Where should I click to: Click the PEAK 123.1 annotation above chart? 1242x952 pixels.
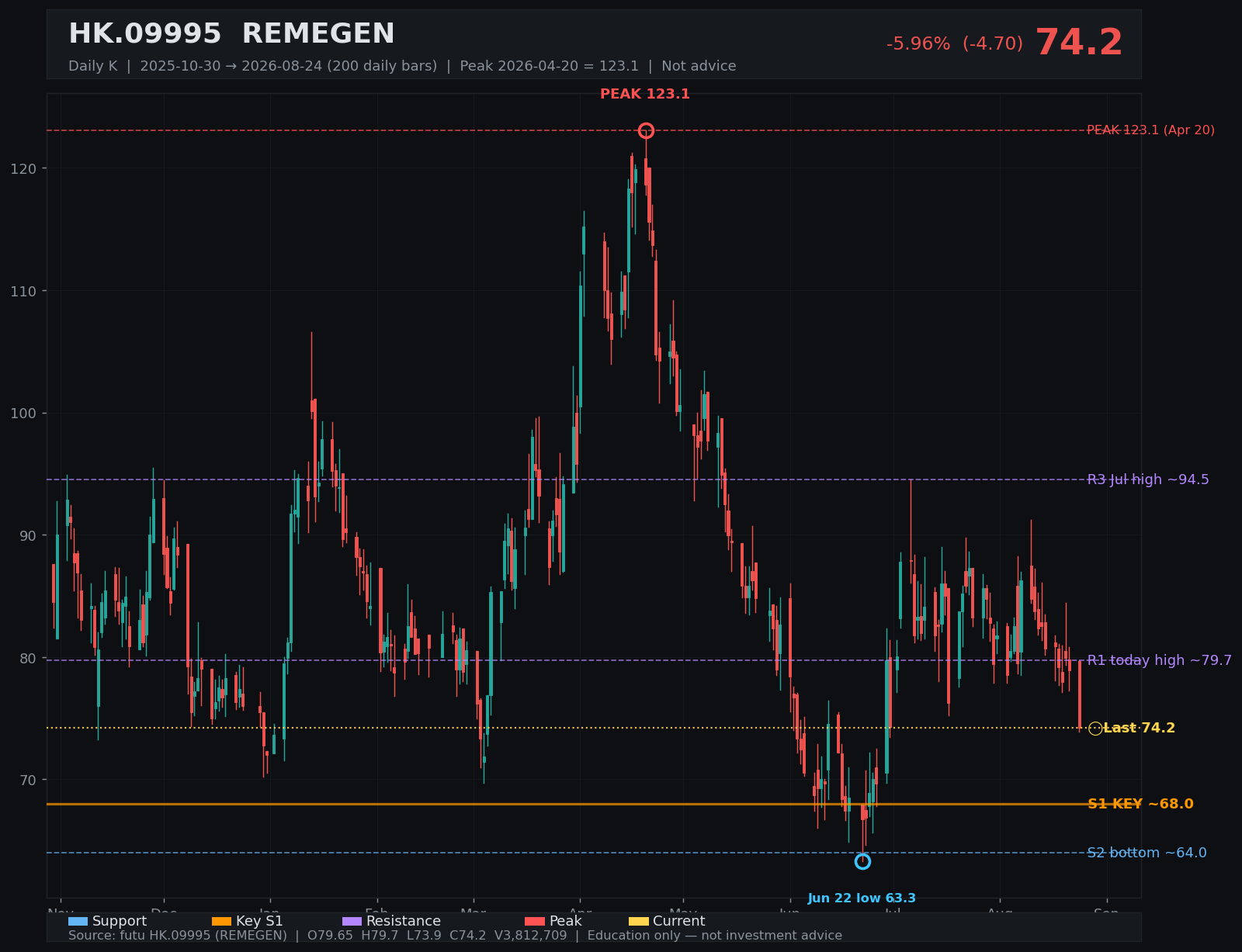(645, 94)
